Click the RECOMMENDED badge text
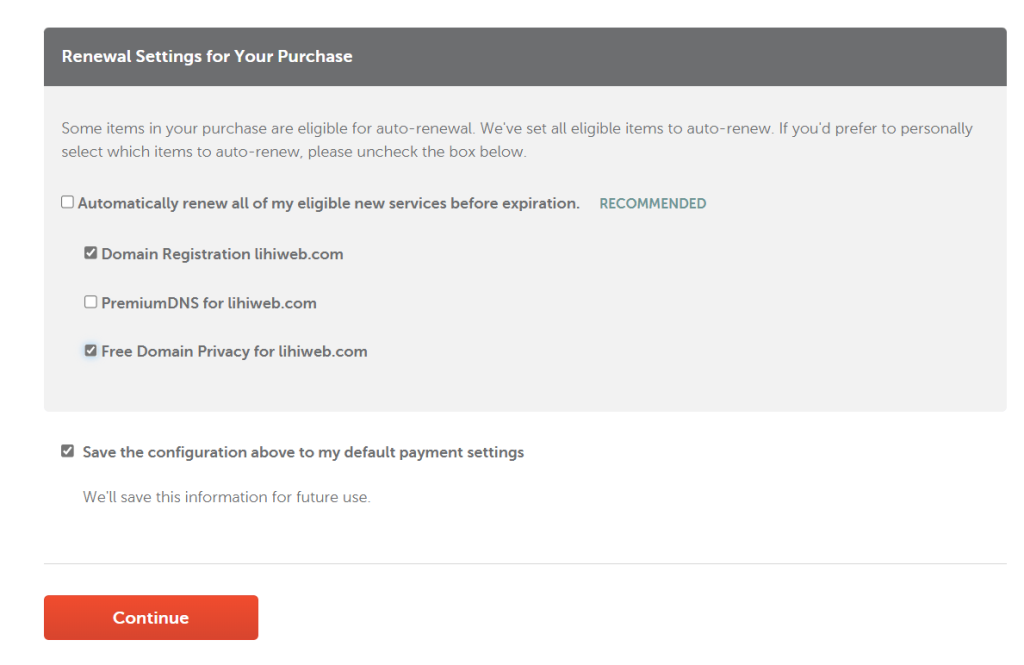 tap(652, 204)
